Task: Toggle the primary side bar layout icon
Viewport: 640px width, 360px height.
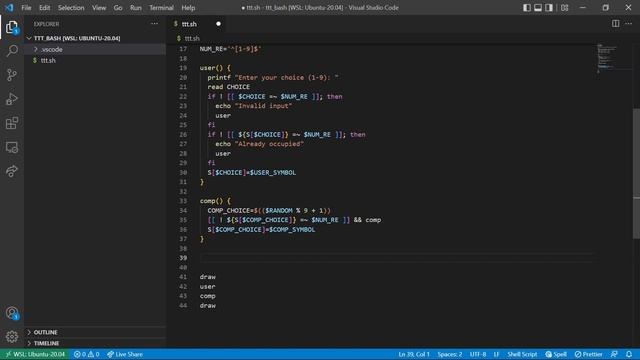Action: (x=527, y=7)
